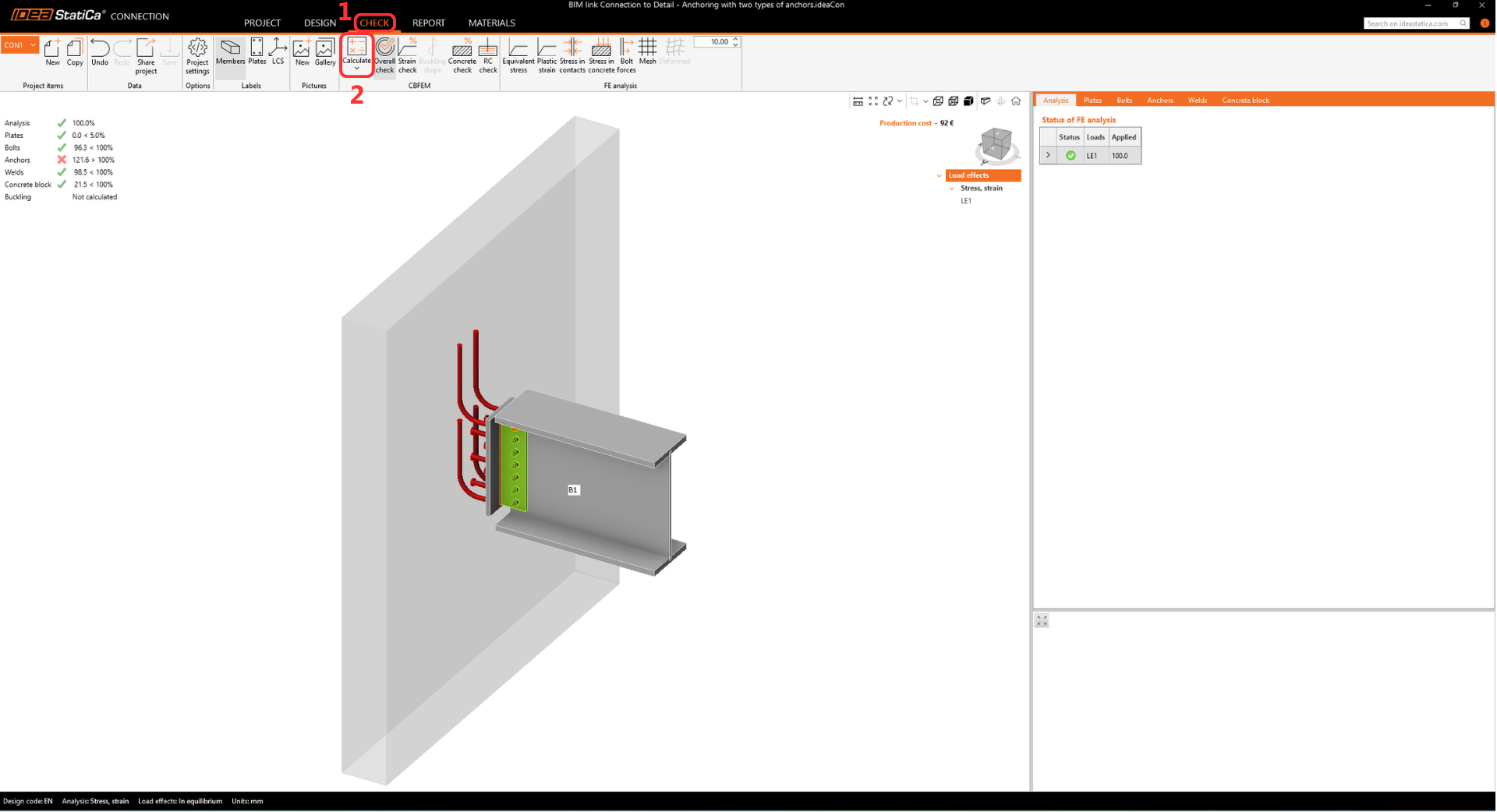The width and height of the screenshot is (1497, 812).
Task: Collapse the Load effects tree node
Action: [x=939, y=175]
